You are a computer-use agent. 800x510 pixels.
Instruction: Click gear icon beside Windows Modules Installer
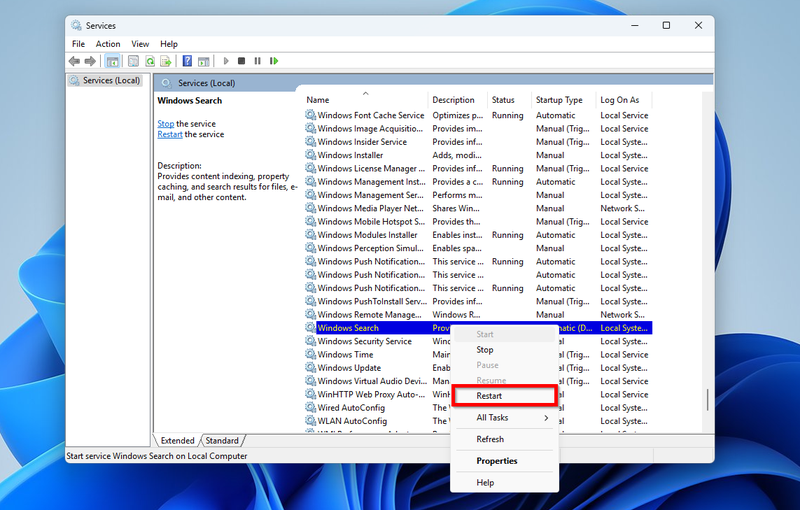310,235
